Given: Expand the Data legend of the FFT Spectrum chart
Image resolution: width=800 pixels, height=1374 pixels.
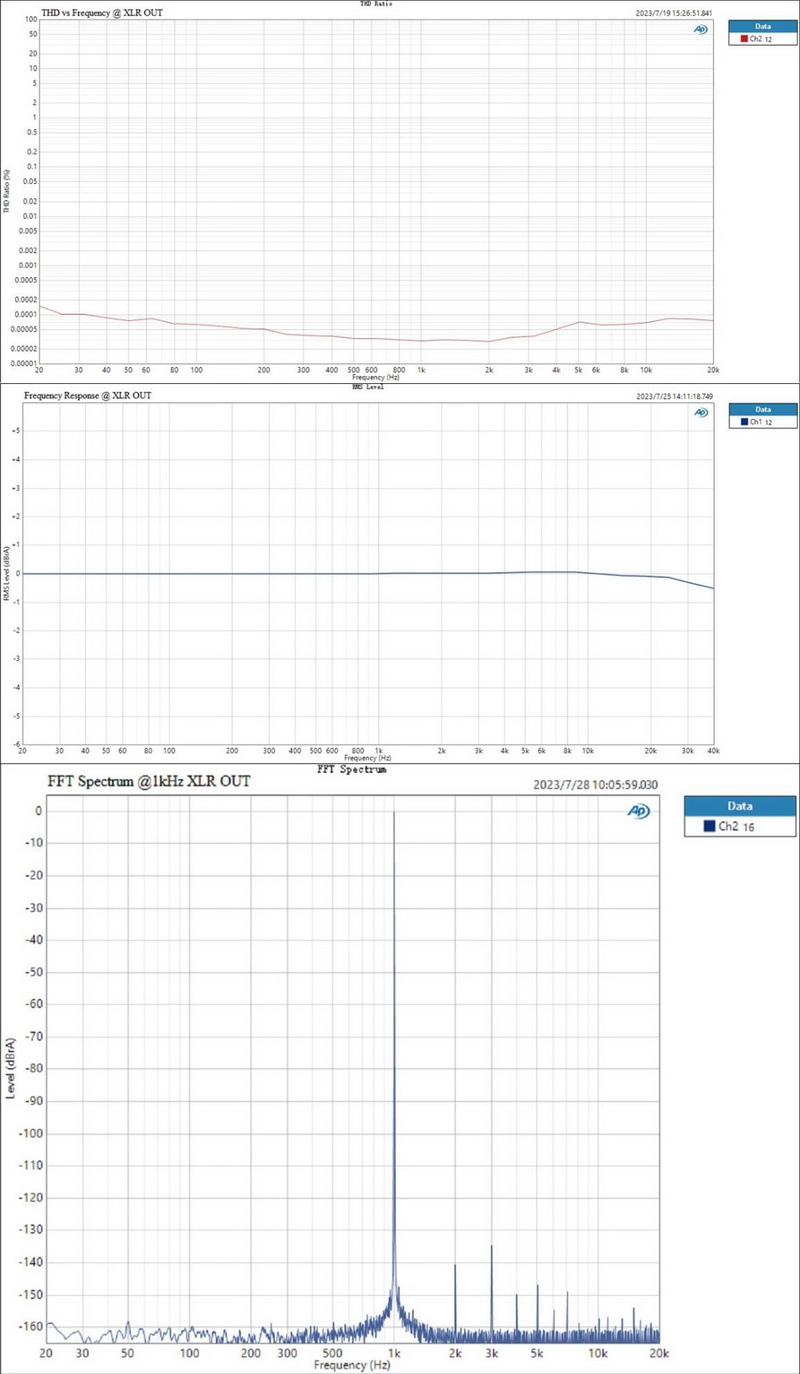Looking at the screenshot, I should [739, 806].
